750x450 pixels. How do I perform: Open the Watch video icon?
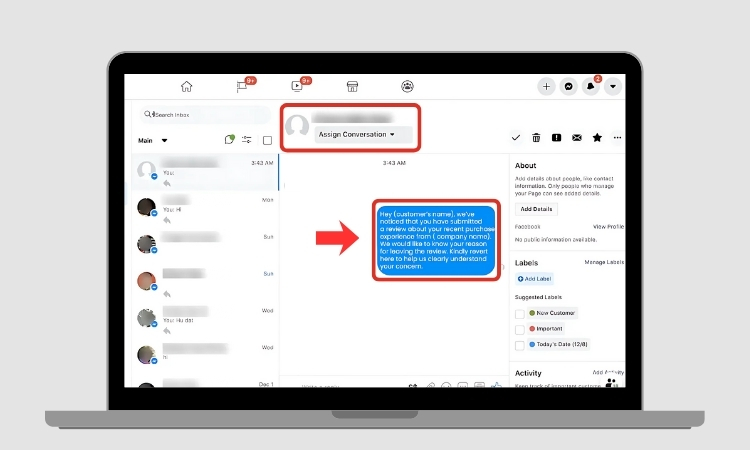(297, 87)
